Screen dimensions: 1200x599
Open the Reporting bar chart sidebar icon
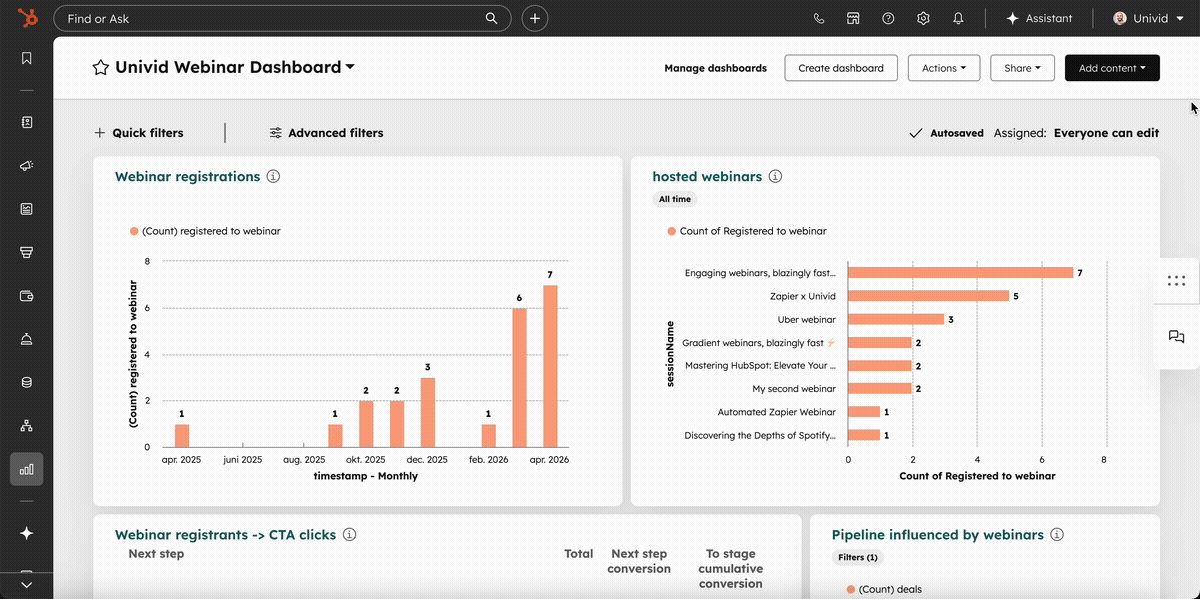tap(26, 467)
